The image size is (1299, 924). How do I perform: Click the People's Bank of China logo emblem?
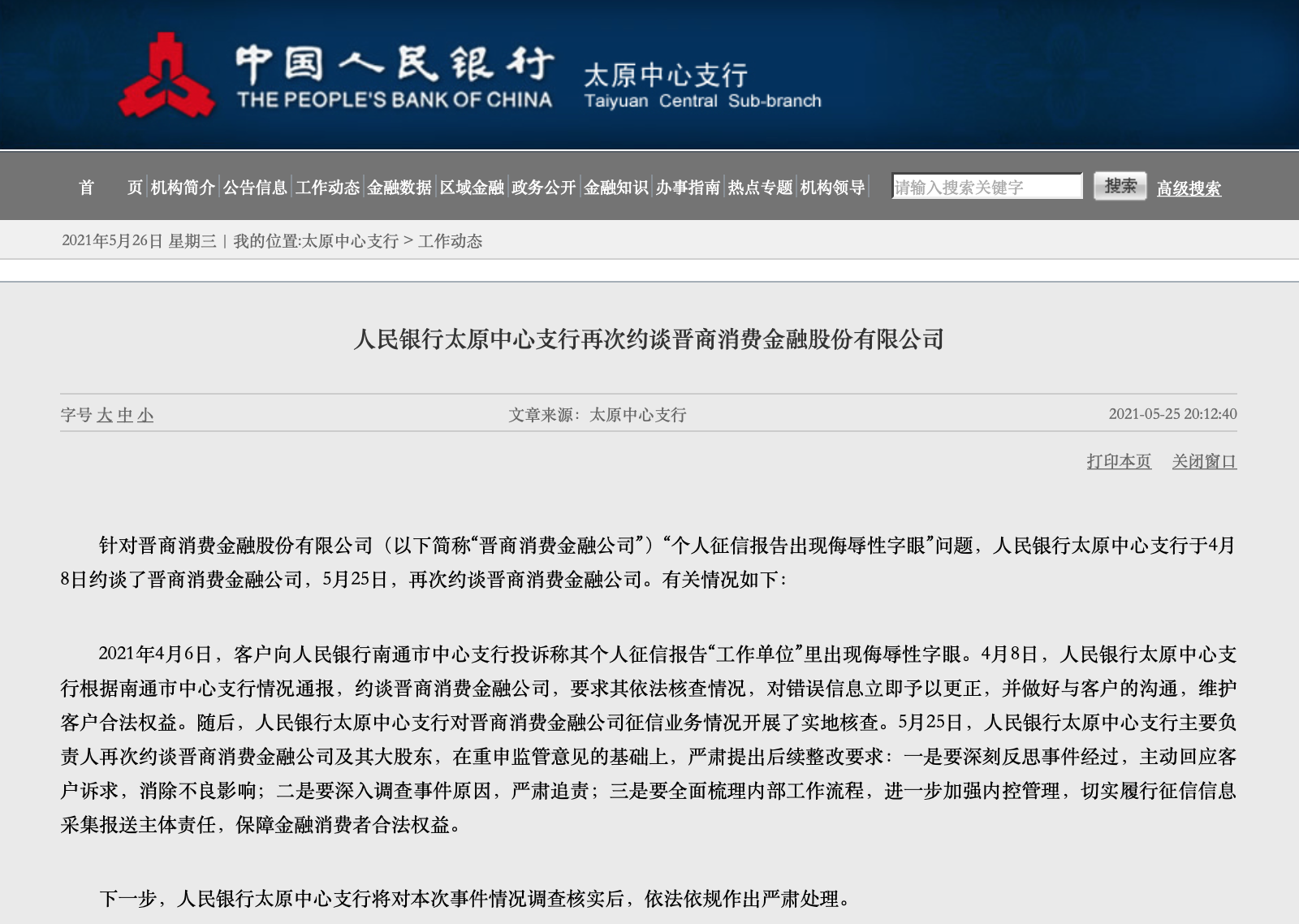[166, 76]
